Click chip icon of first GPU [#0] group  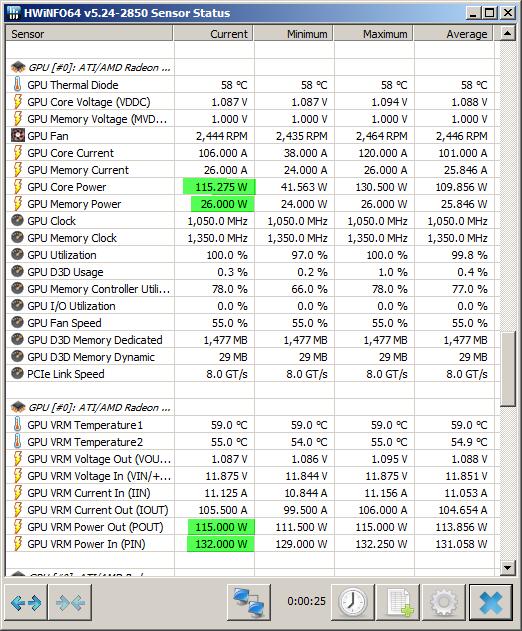click(18, 67)
